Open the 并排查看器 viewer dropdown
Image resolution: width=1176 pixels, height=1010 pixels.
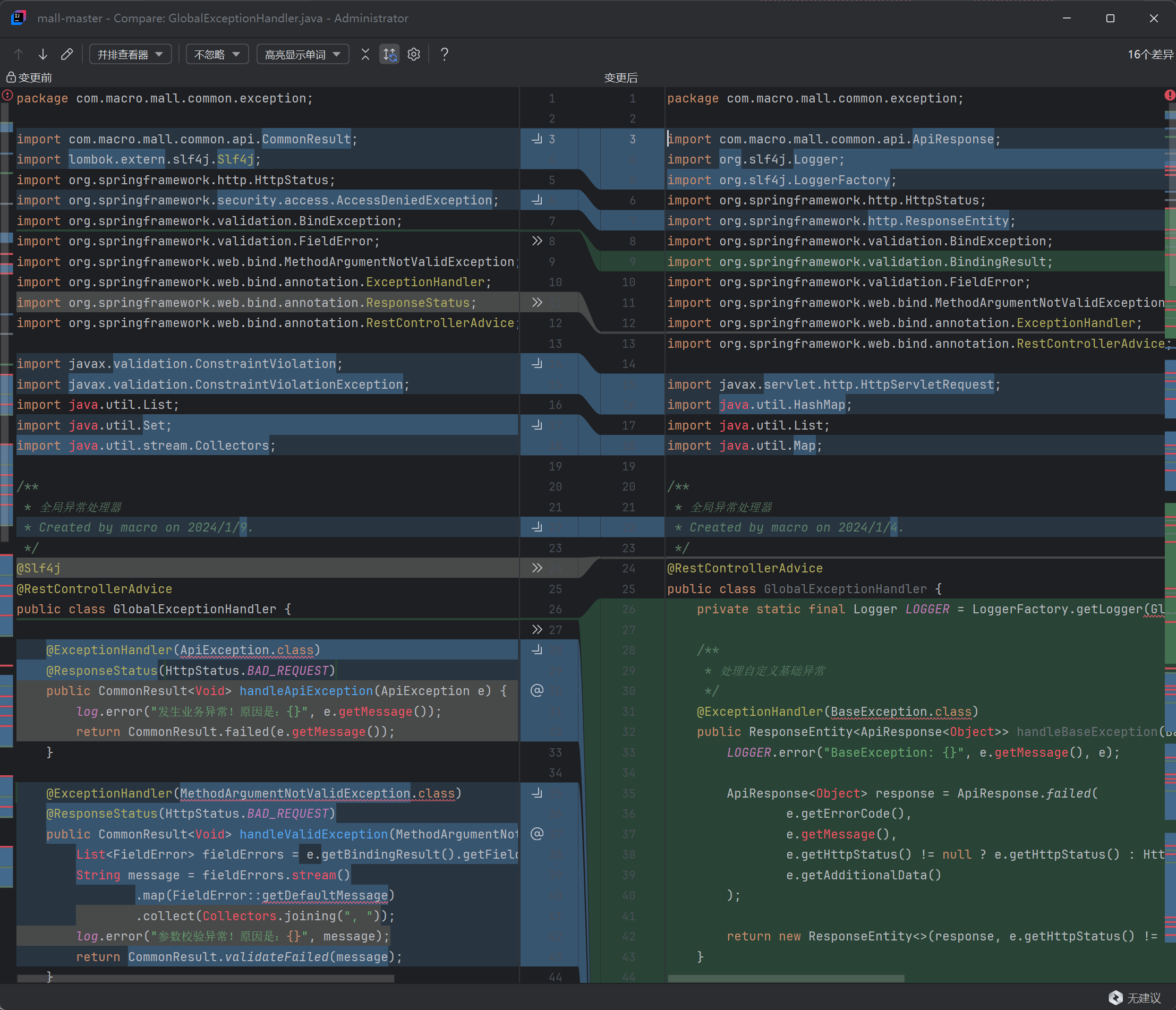pyautogui.click(x=130, y=55)
